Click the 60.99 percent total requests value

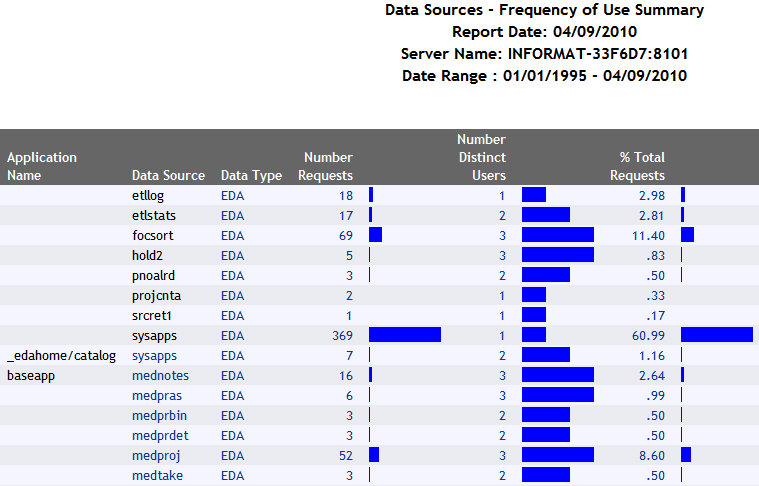pyautogui.click(x=649, y=335)
